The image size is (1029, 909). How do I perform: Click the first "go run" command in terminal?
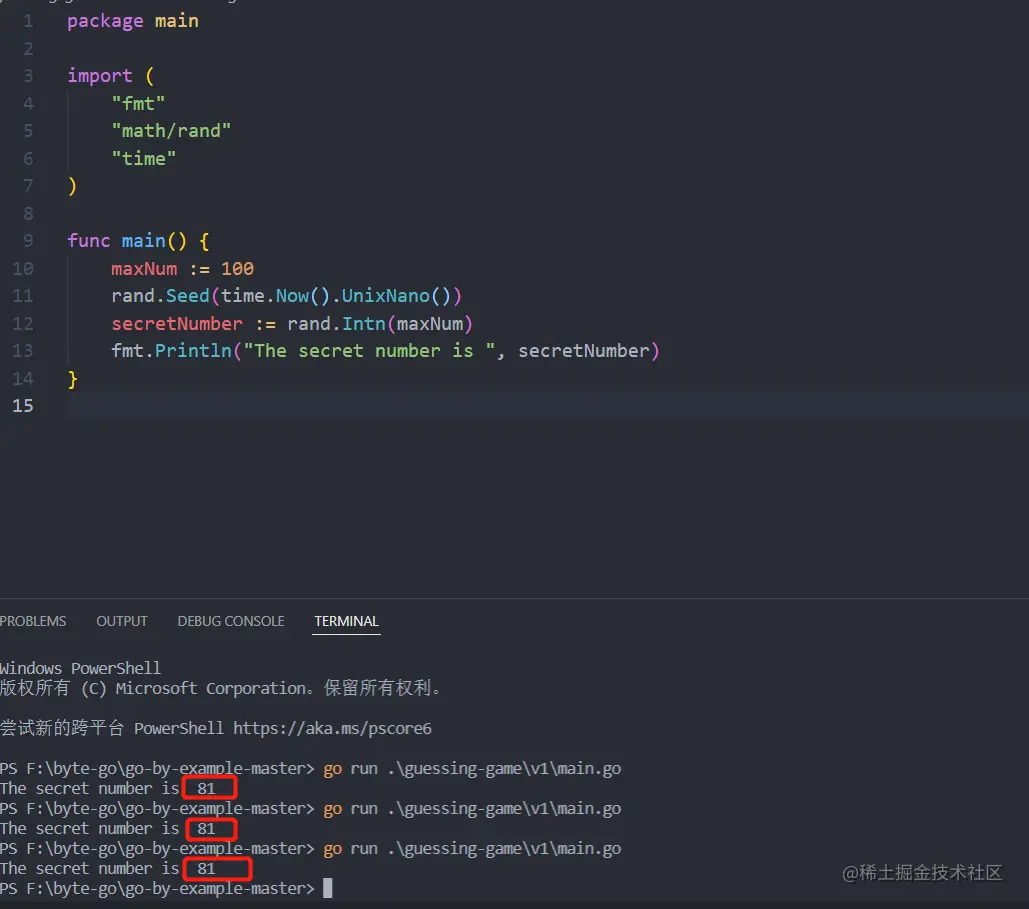point(472,769)
